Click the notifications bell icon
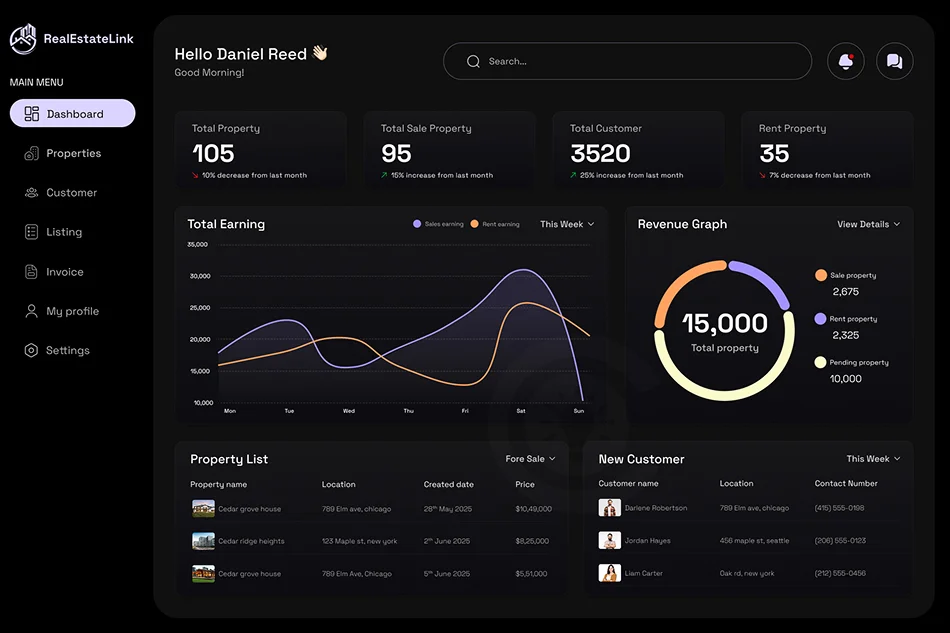This screenshot has width=950, height=633. pyautogui.click(x=845, y=61)
